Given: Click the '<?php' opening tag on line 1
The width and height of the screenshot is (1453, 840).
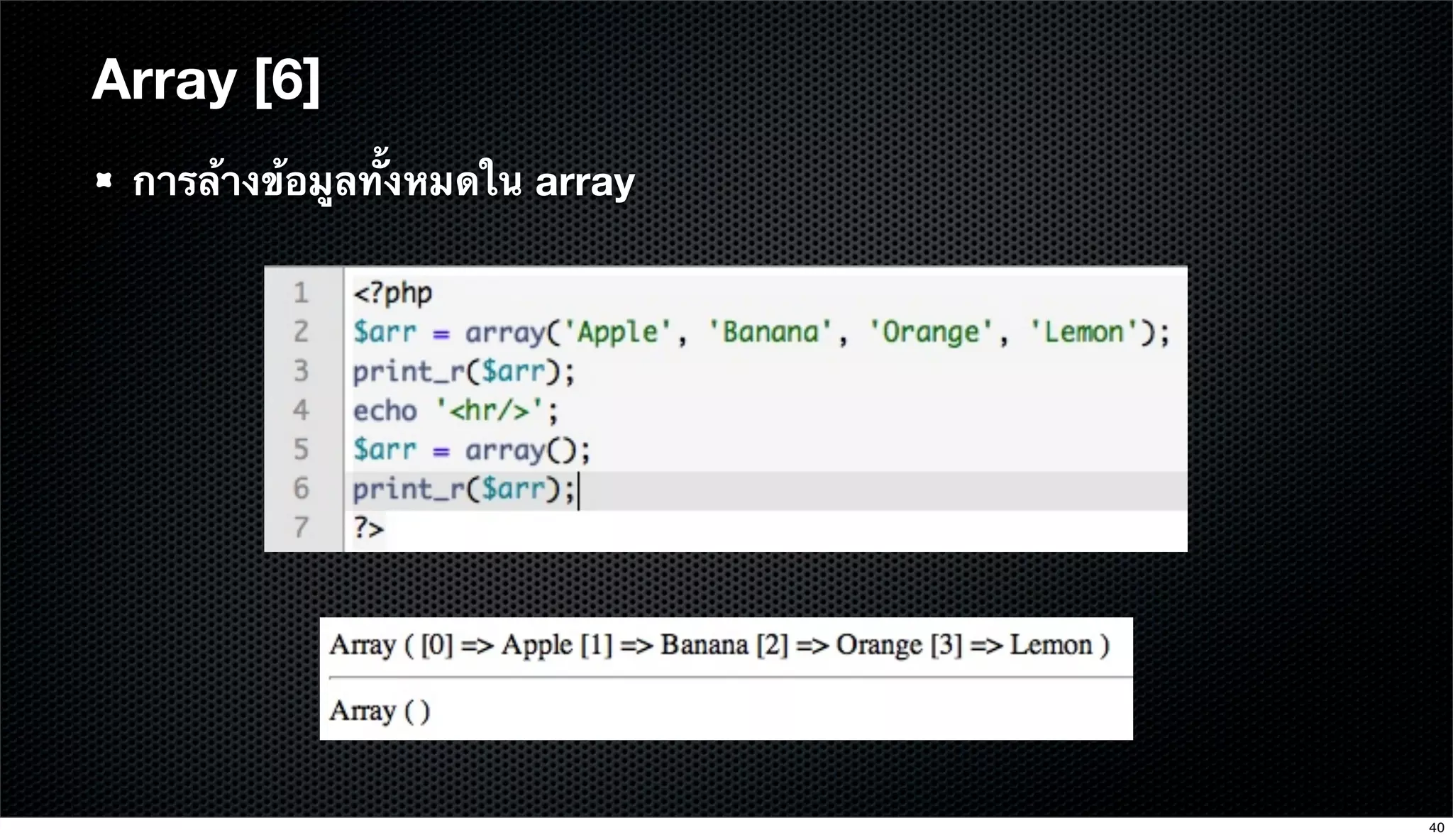Looking at the screenshot, I should click(392, 293).
